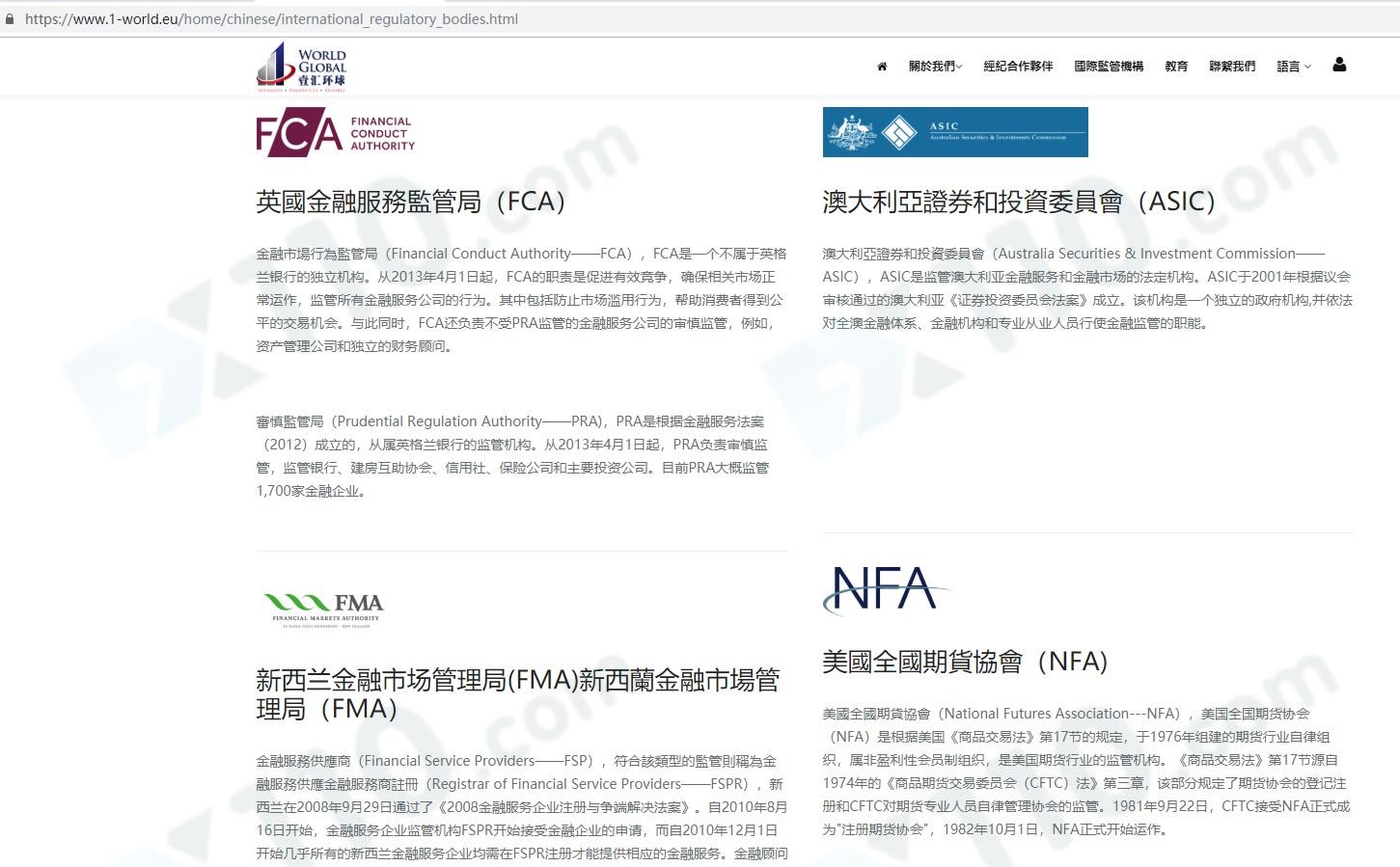Click the ASIC banner logo
The width and height of the screenshot is (1400, 867).
point(955,132)
